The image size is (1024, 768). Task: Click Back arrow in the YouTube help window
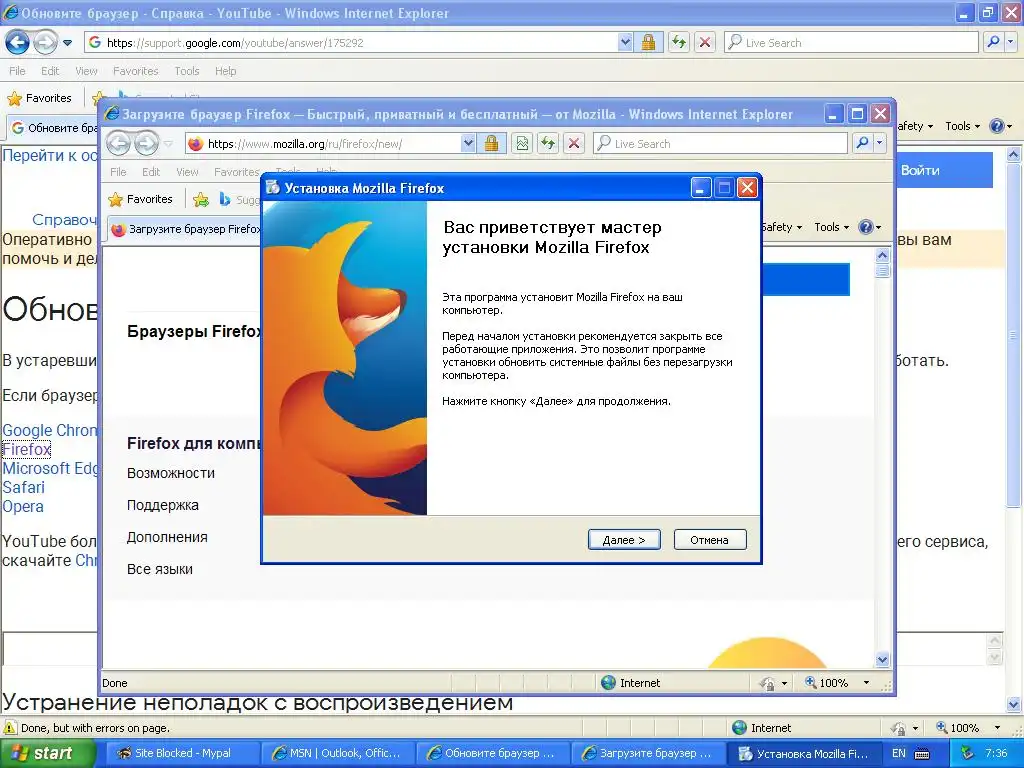click(17, 43)
